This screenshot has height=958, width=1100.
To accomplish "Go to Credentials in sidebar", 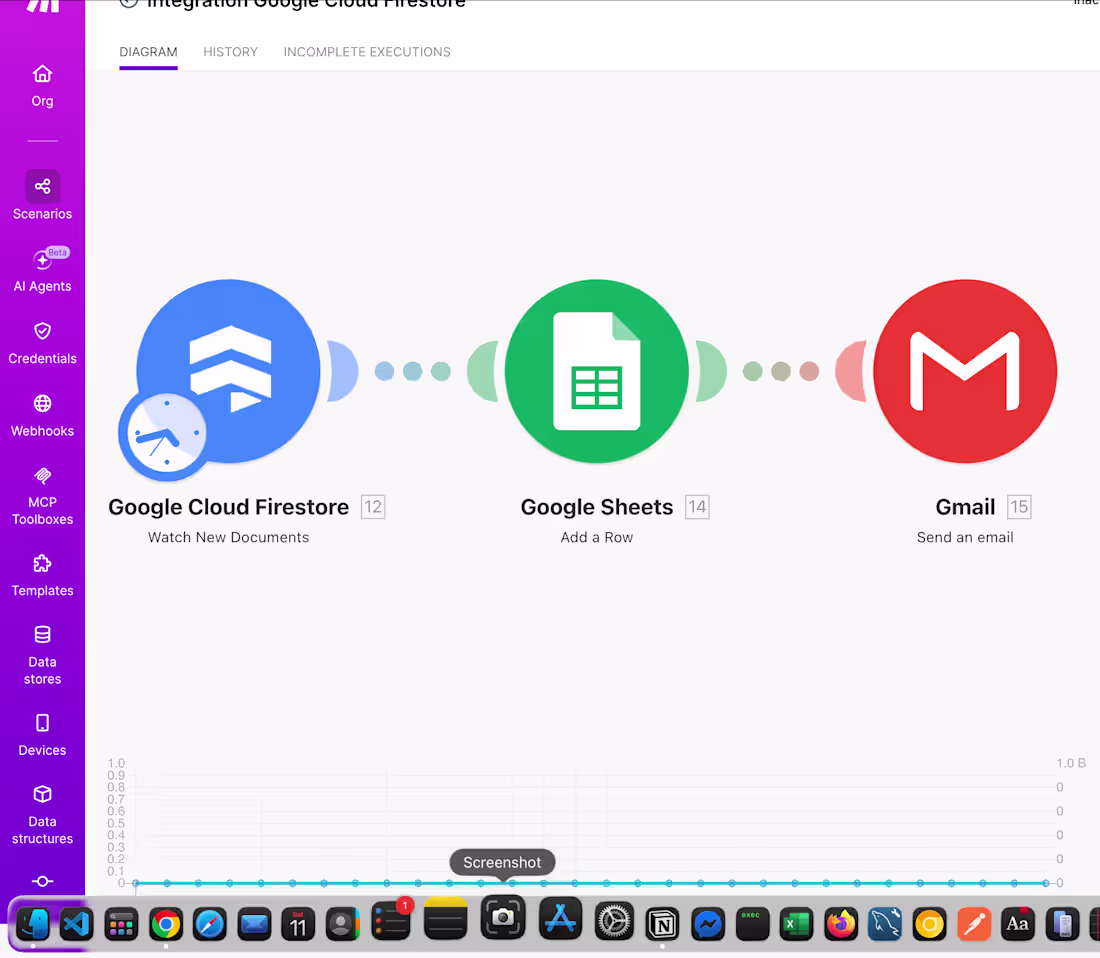I will click(42, 343).
